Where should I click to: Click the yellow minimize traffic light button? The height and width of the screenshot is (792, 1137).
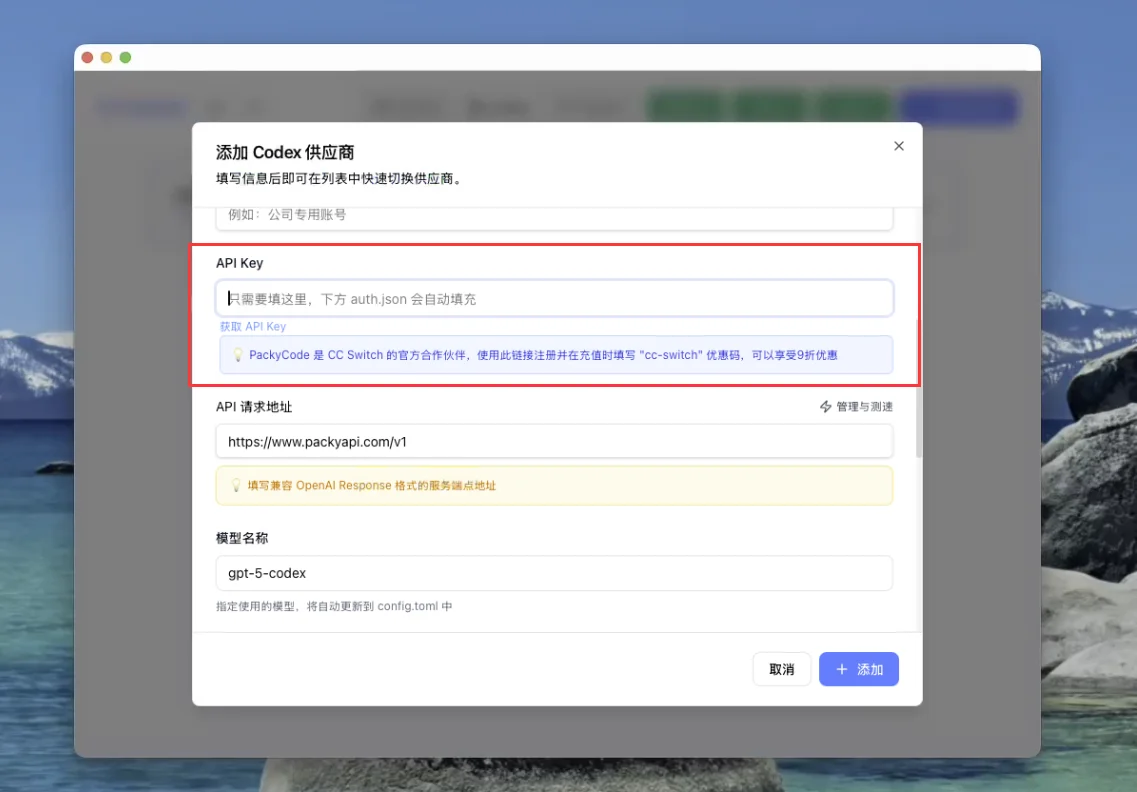click(x=106, y=57)
